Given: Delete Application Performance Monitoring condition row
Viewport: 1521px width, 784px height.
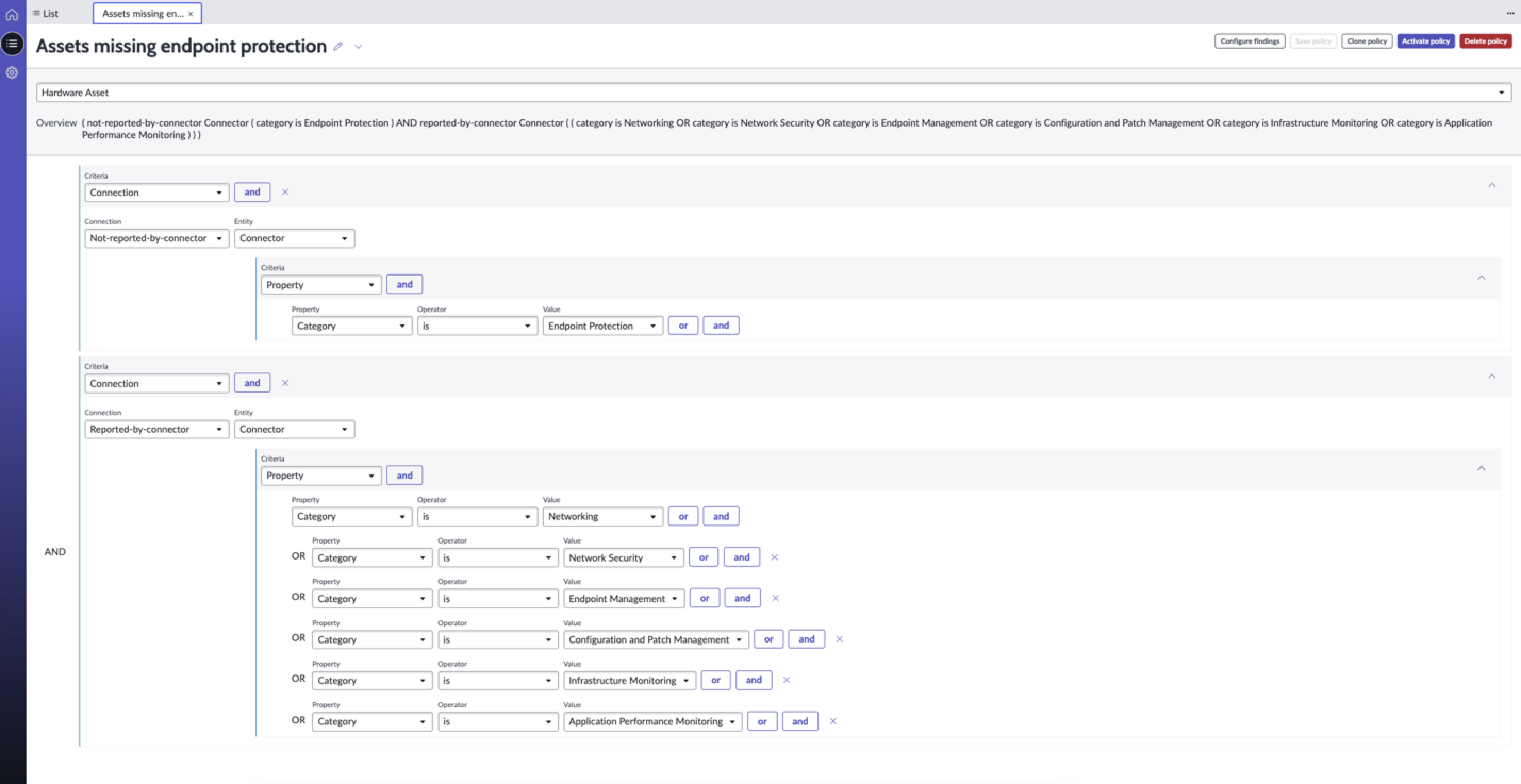Looking at the screenshot, I should coord(833,721).
